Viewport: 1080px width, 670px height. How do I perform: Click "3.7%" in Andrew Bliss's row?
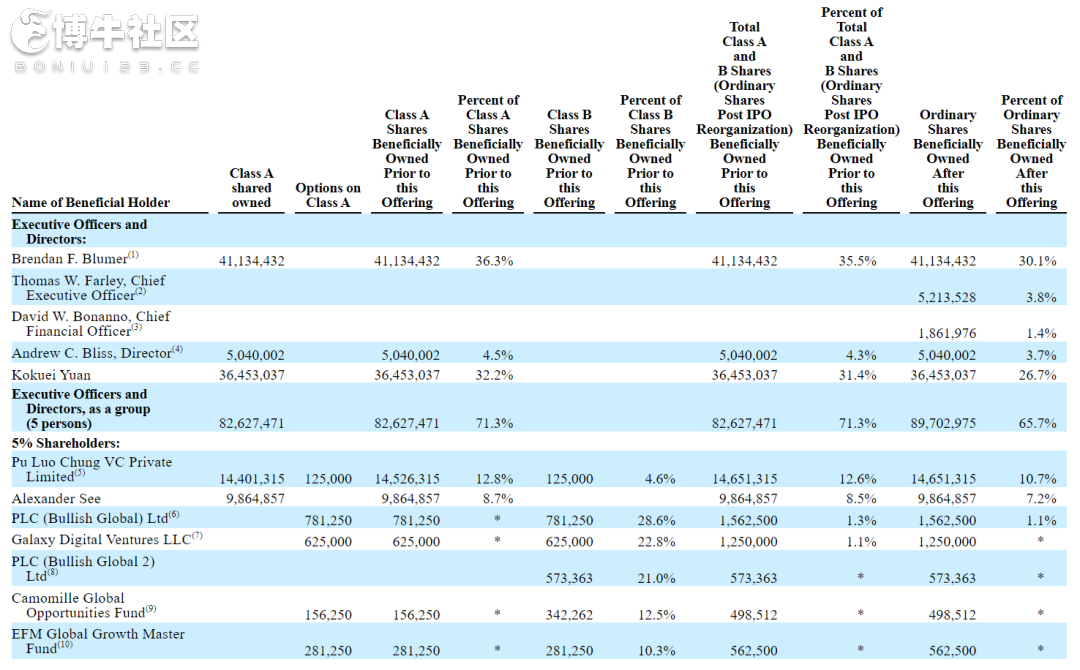coord(1041,355)
